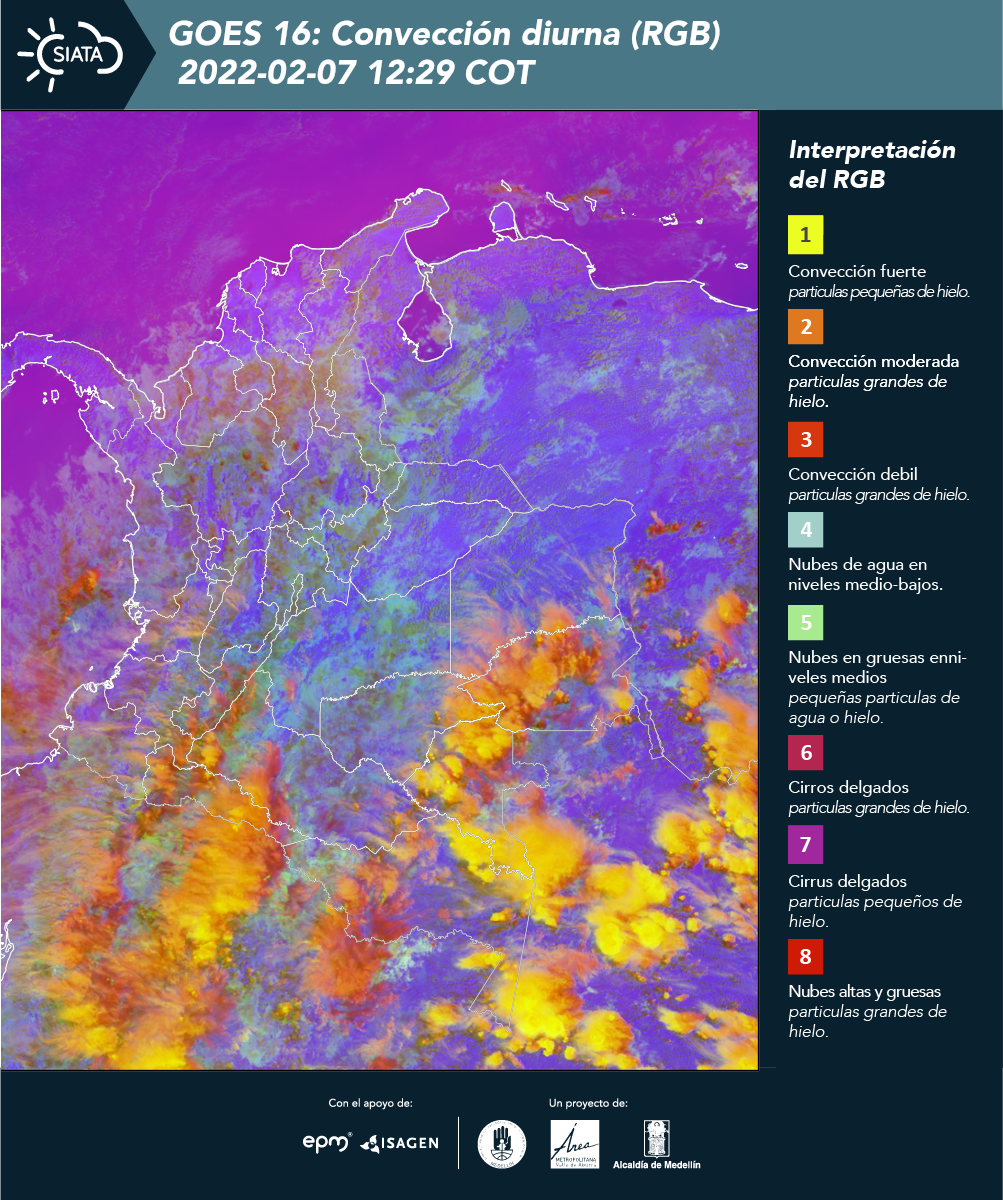
Task: Click the "Convección moderada" legend label
Action: (874, 361)
